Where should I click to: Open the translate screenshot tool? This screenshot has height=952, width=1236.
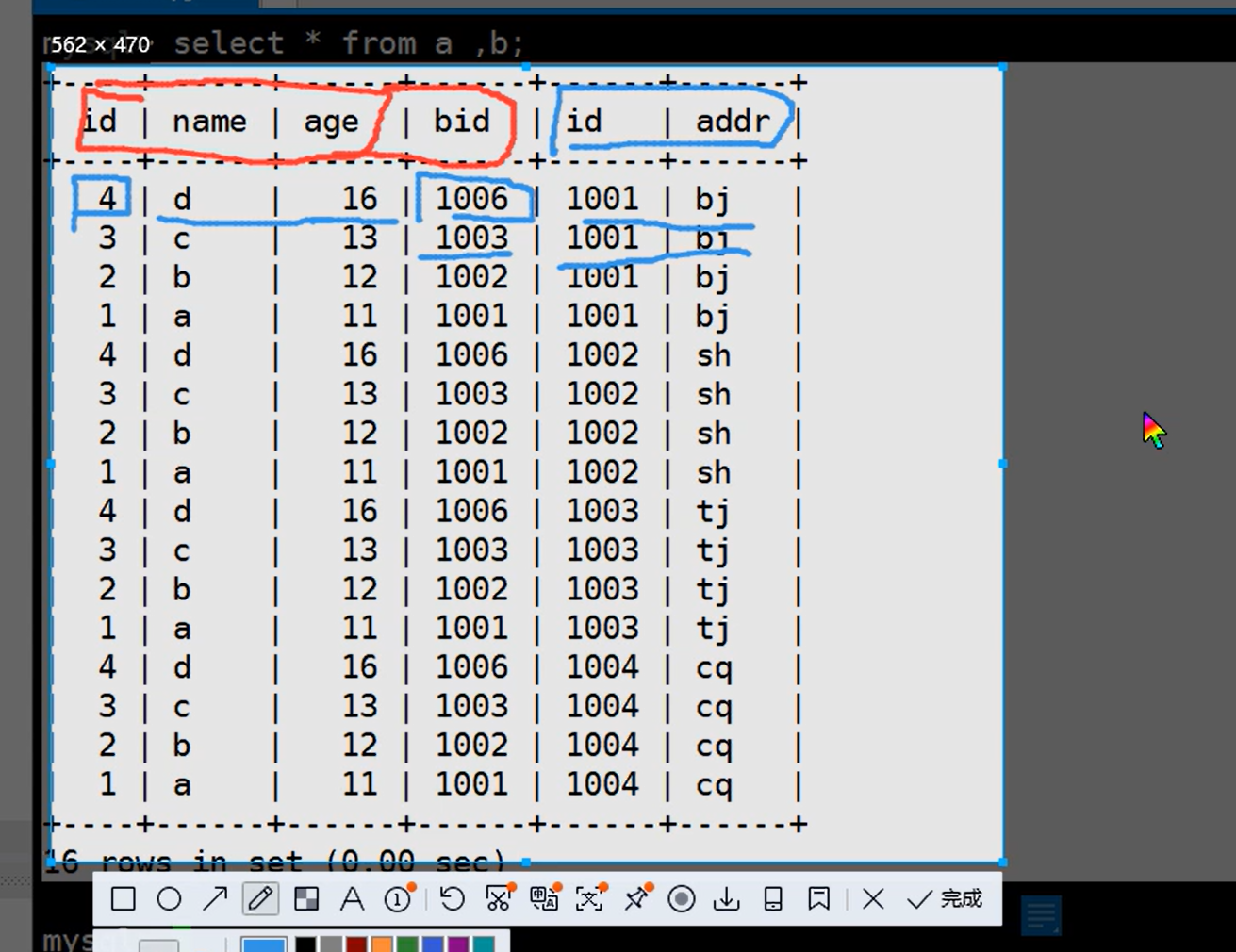click(545, 898)
